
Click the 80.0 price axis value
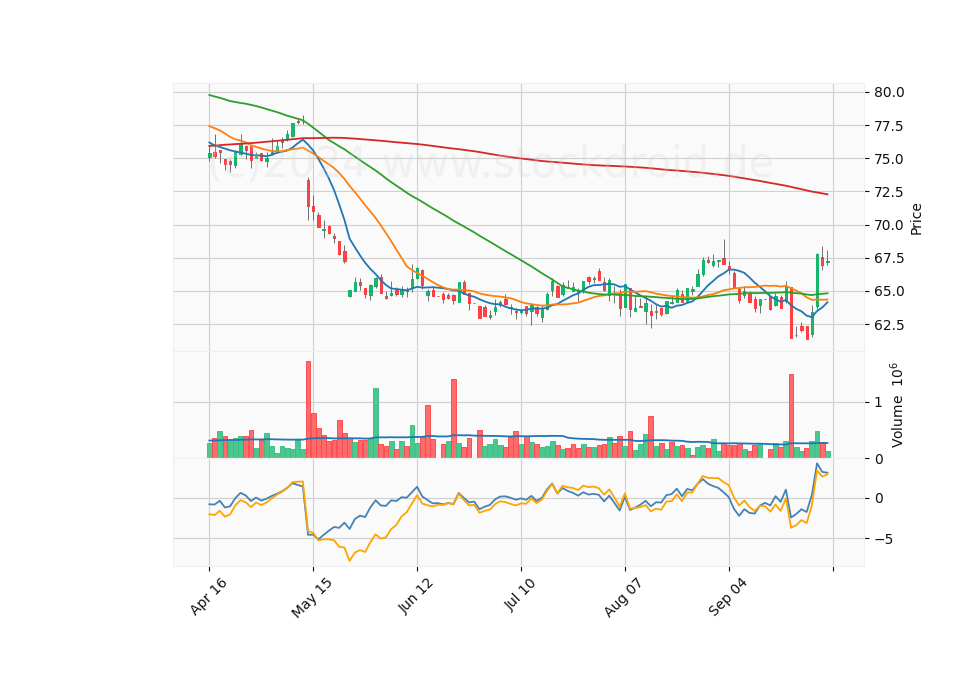tap(889, 92)
